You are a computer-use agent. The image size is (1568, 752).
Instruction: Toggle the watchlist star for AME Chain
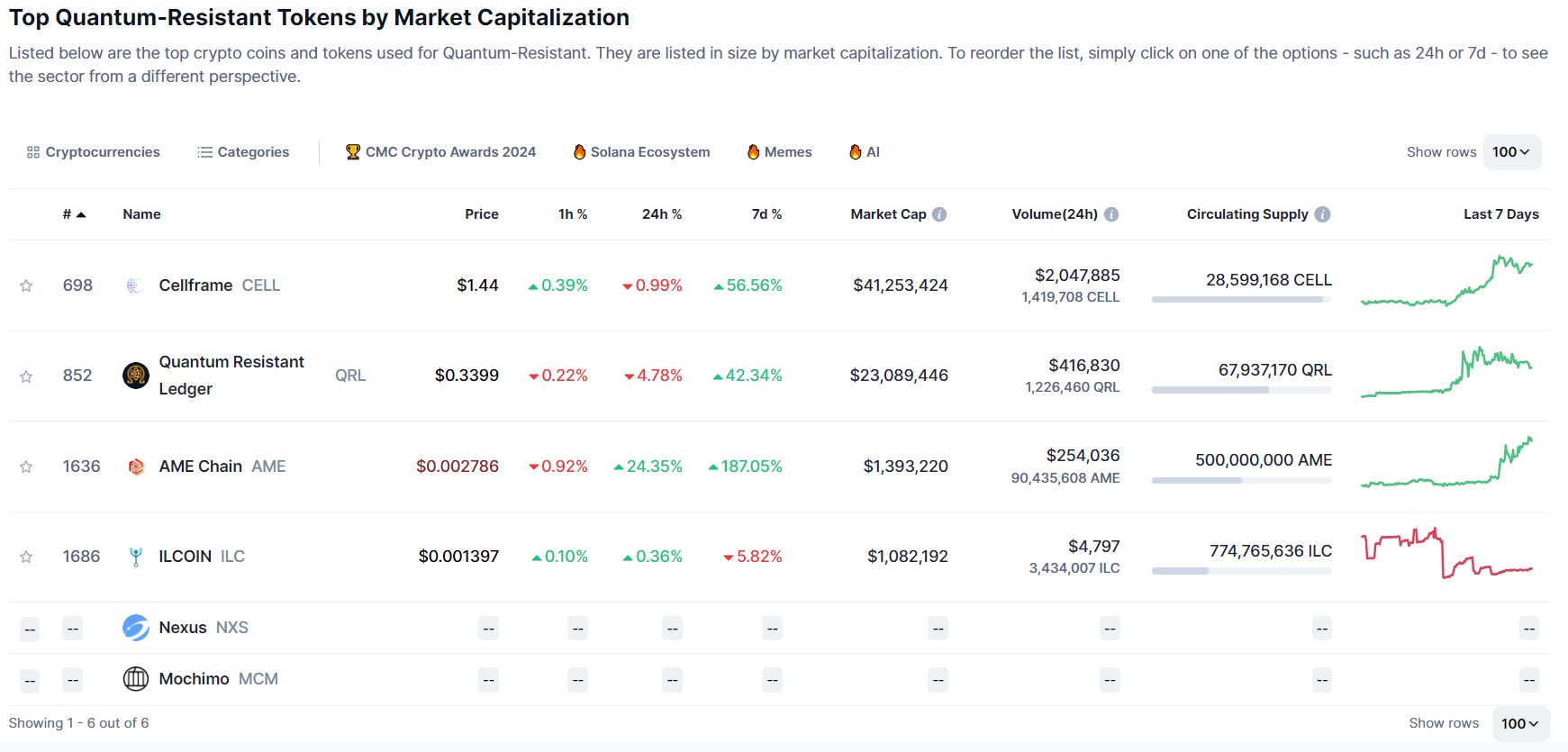click(26, 467)
